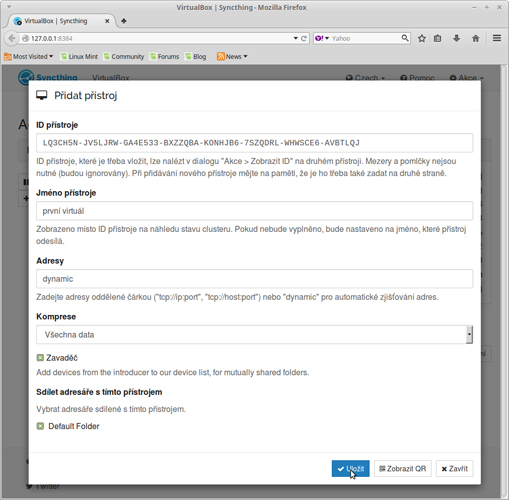The width and height of the screenshot is (509, 500).
Task: Open the Most Visited bookmarks dropdown
Action: [x=29, y=57]
